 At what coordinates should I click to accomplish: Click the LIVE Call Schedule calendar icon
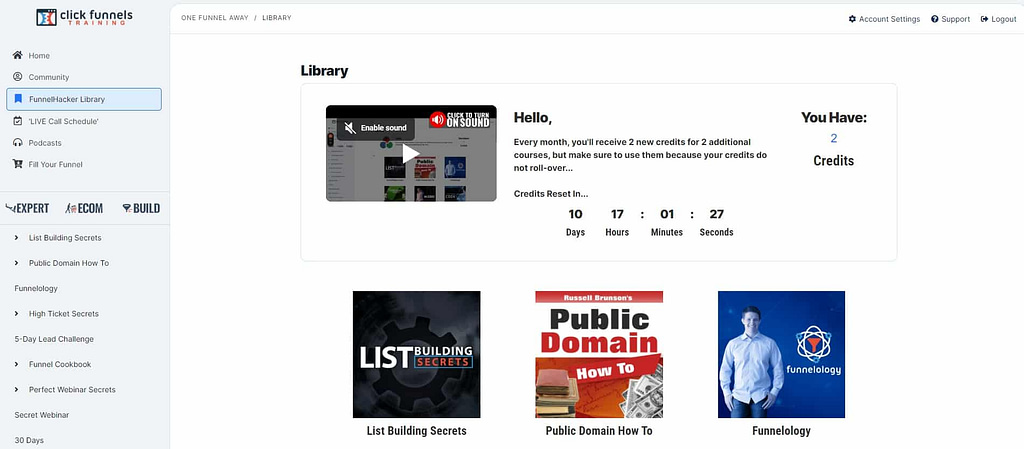[18, 121]
